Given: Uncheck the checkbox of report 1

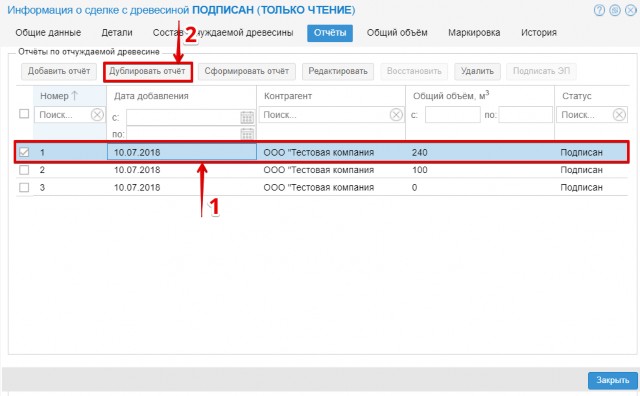Looking at the screenshot, I should 24,152.
